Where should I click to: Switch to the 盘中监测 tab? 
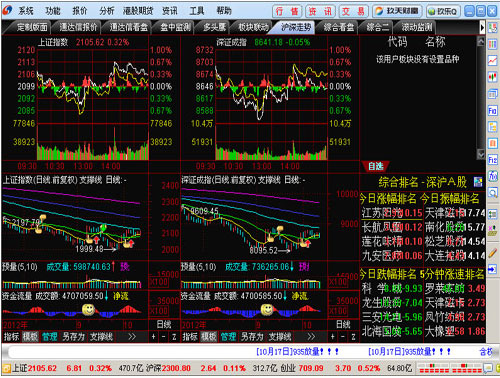coord(175,27)
